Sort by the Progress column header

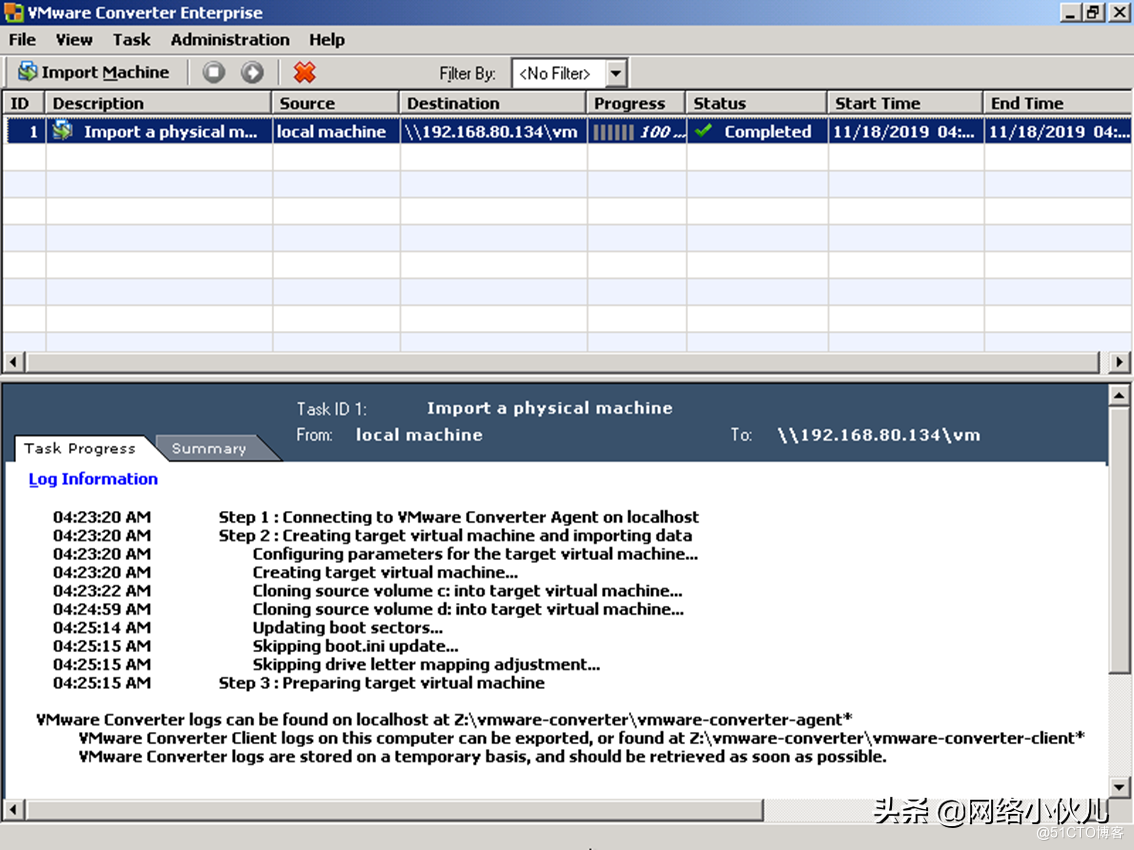point(636,103)
